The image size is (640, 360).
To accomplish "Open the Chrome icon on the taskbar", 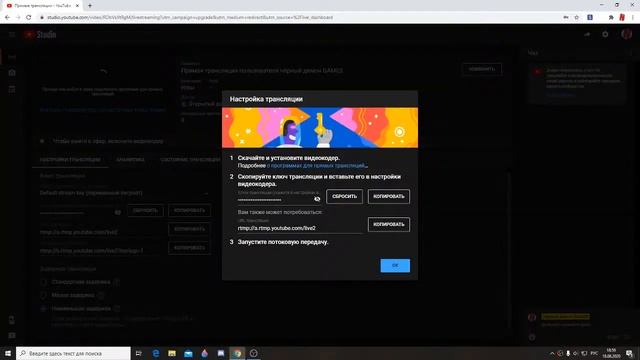I will coord(237,353).
